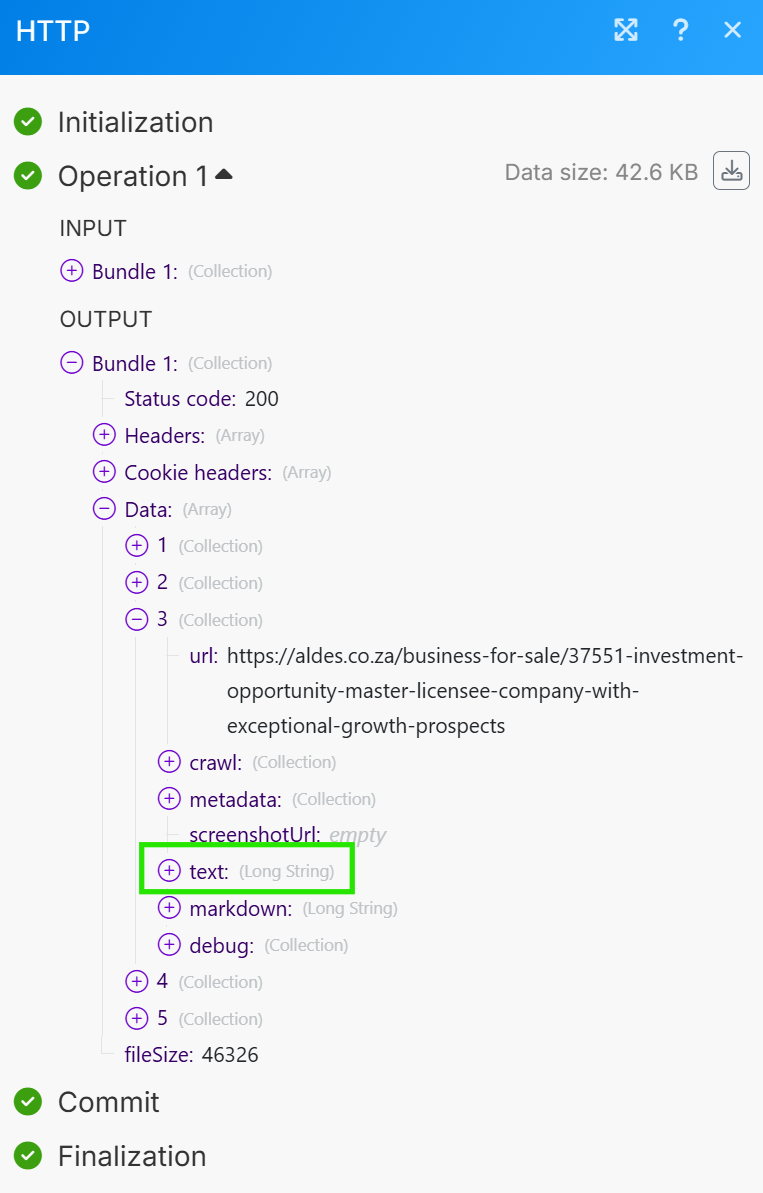Close the HTTP panel
Image resolution: width=763 pixels, height=1193 pixels.
pyautogui.click(x=733, y=30)
